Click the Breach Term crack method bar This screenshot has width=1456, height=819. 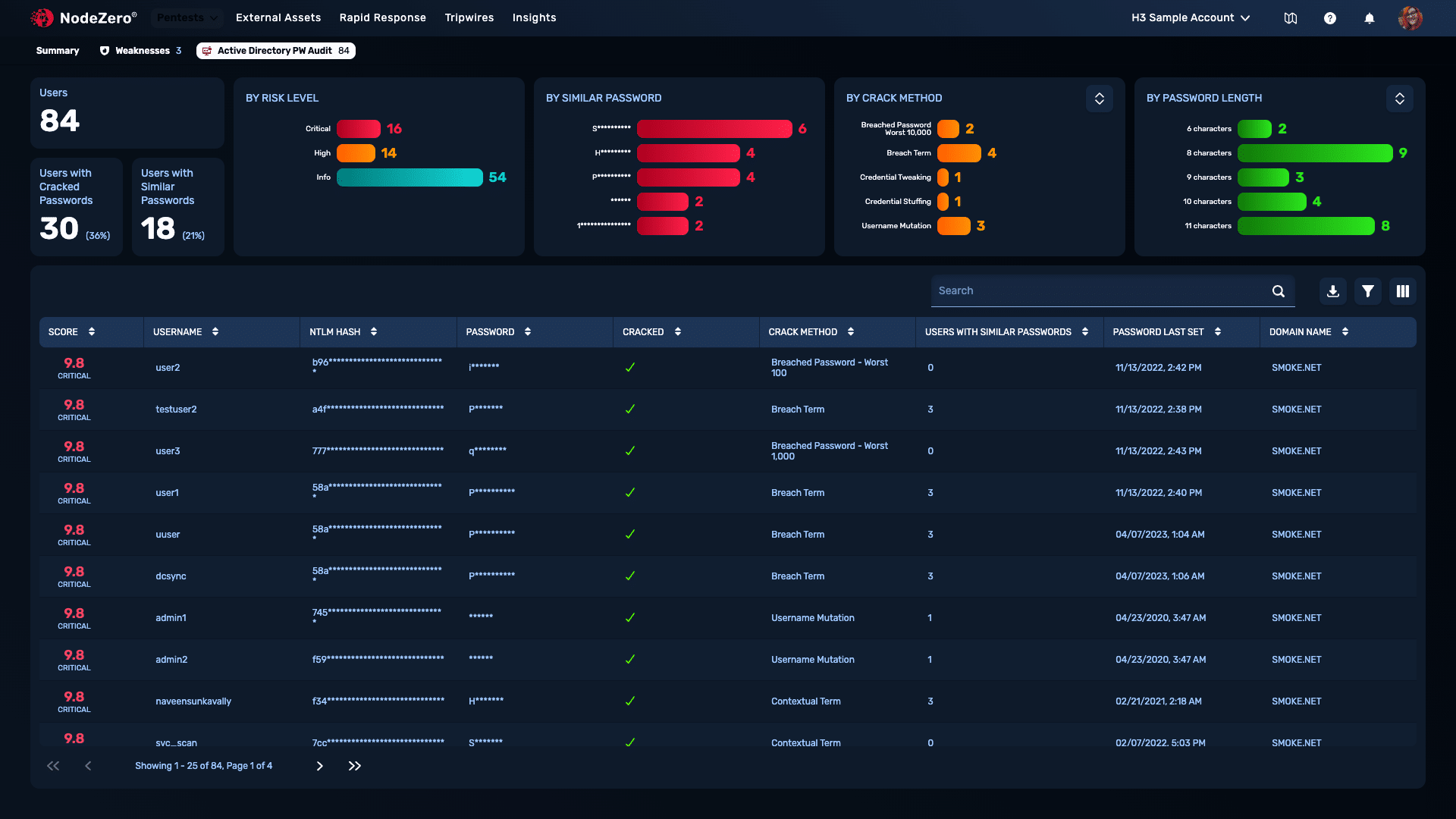(959, 153)
